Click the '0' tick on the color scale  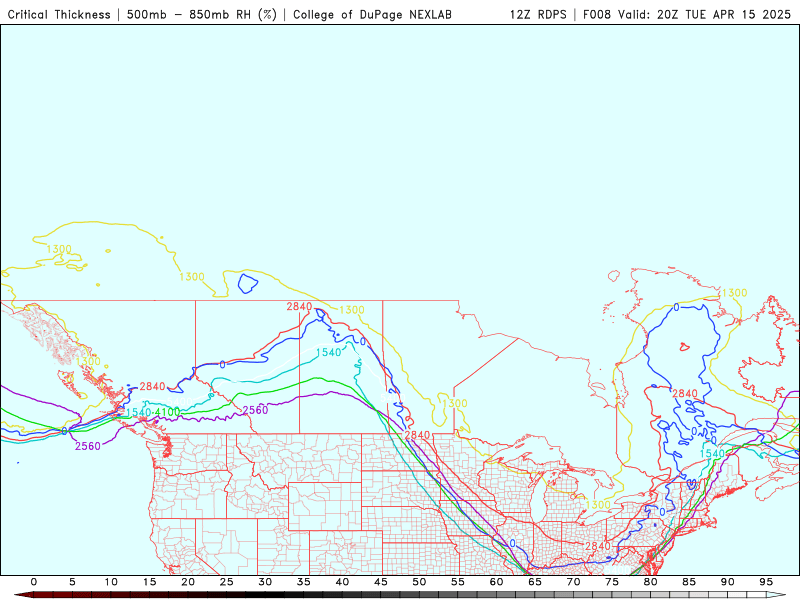pos(34,582)
